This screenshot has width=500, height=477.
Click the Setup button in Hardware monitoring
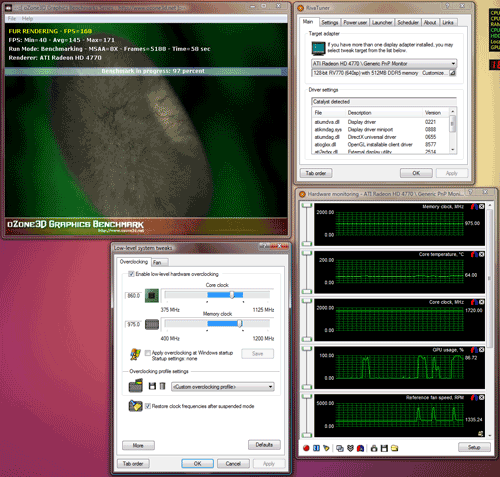coord(474,447)
